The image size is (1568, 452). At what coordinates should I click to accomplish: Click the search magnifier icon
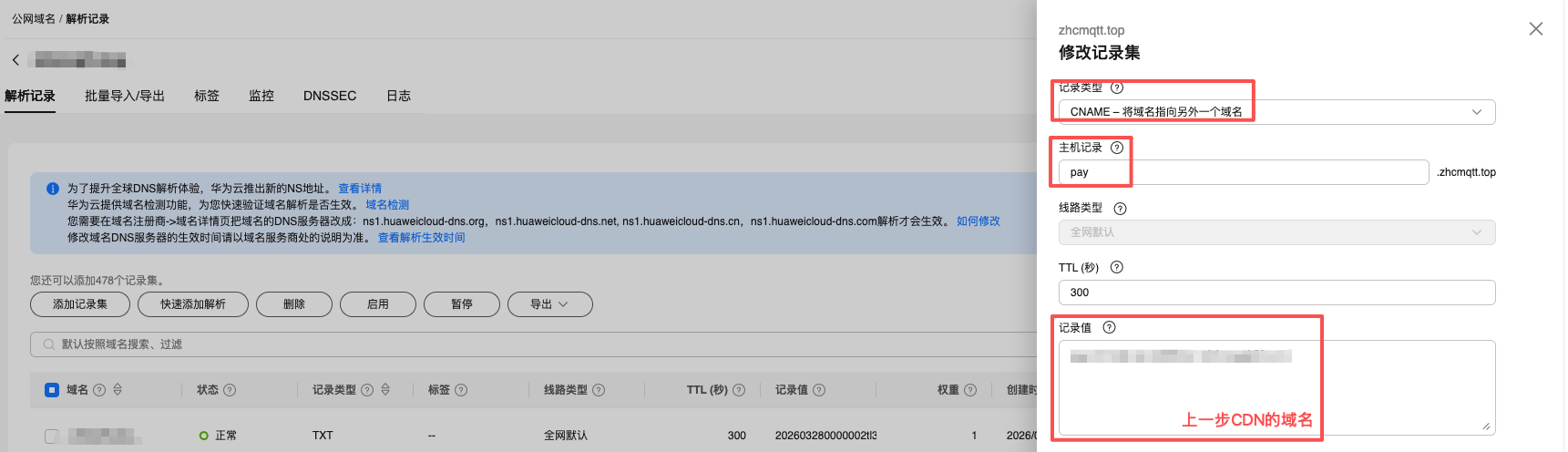(48, 344)
